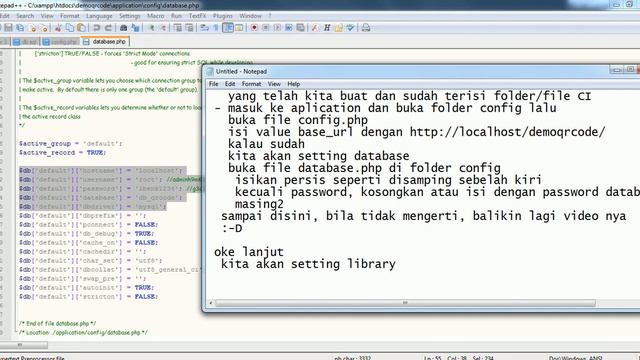Screen dimensions: 640x360
Task: Click the macro Playback icon
Action: click(278, 28)
